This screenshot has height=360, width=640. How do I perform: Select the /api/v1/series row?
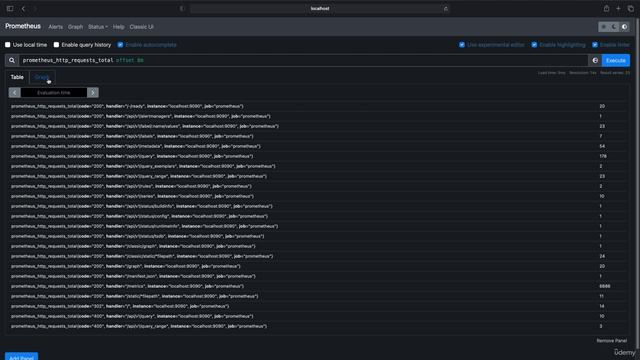pyautogui.click(x=318, y=196)
